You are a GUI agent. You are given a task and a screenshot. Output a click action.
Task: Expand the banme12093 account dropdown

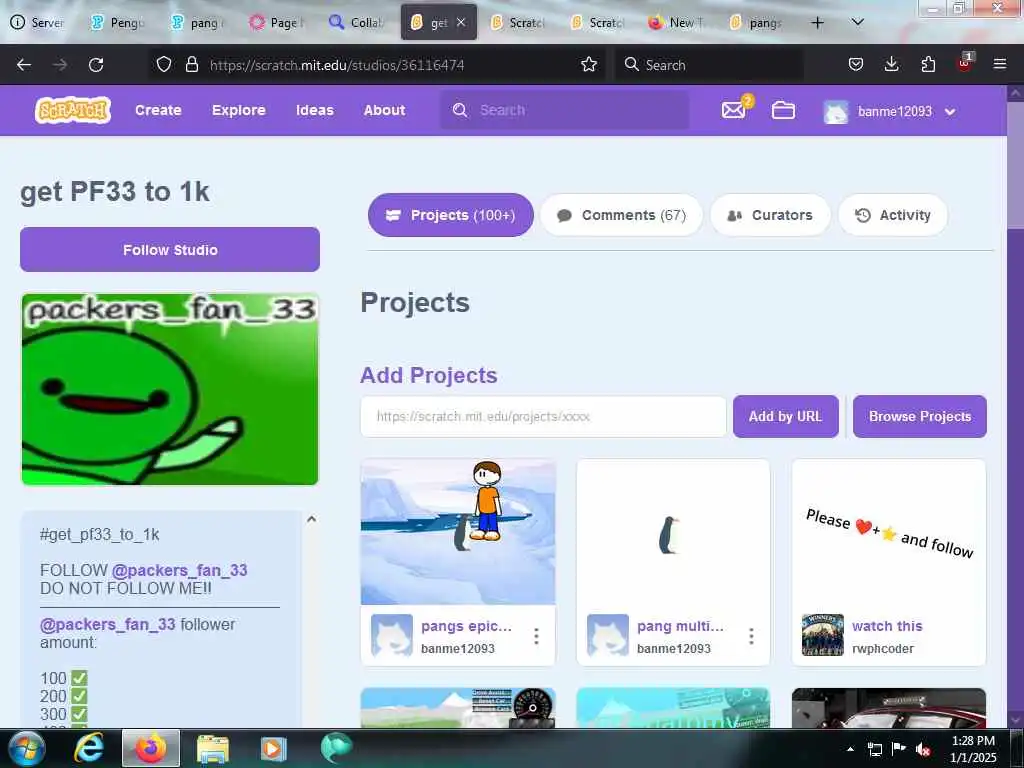coord(950,112)
